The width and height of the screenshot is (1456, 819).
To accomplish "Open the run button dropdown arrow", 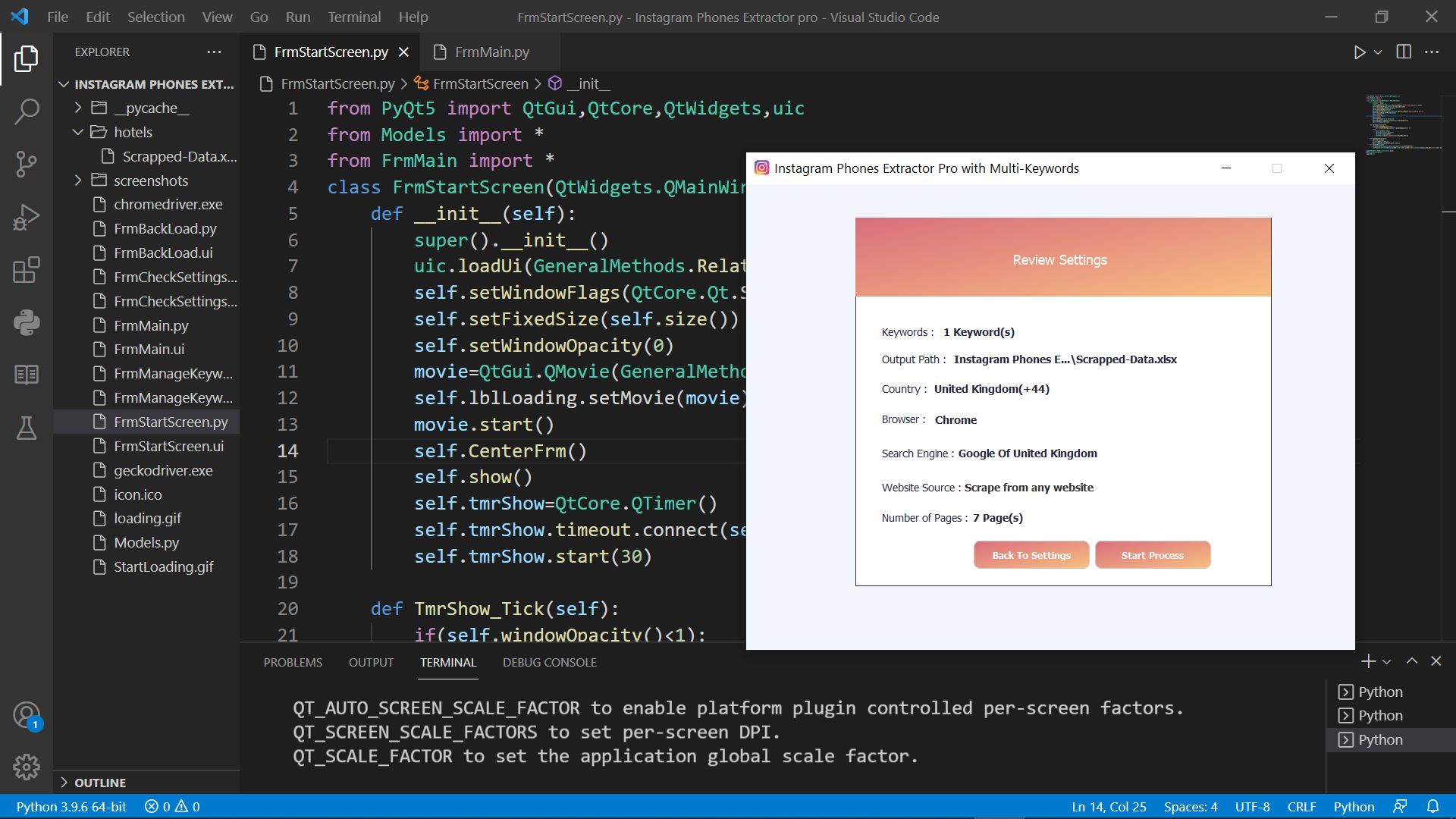I will click(1378, 52).
